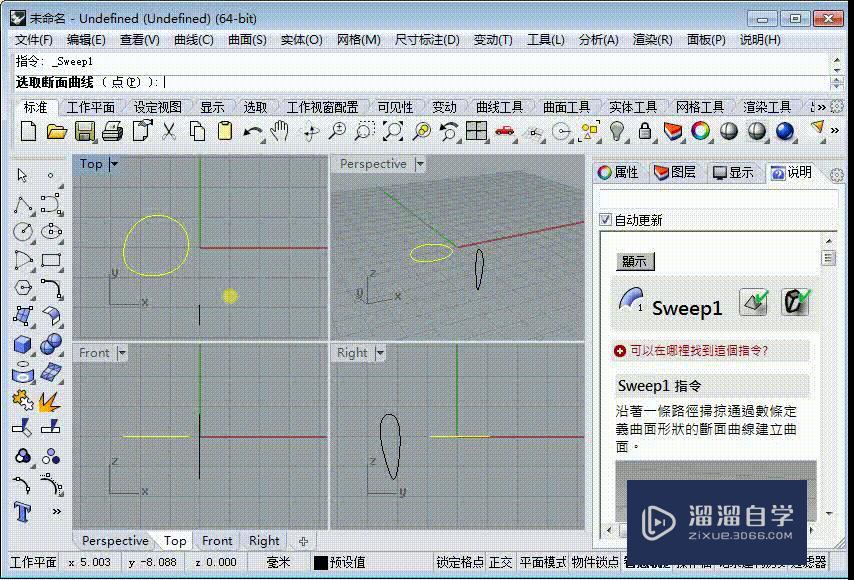Select the Perspective viewport tab at the bottom
This screenshot has width=854, height=580.
(x=115, y=541)
